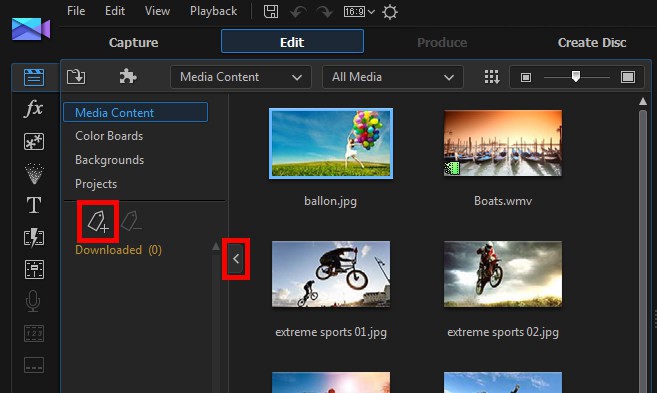657x393 pixels.
Task: Select the extreme sports 02.jpg thumbnail
Action: [x=503, y=274]
